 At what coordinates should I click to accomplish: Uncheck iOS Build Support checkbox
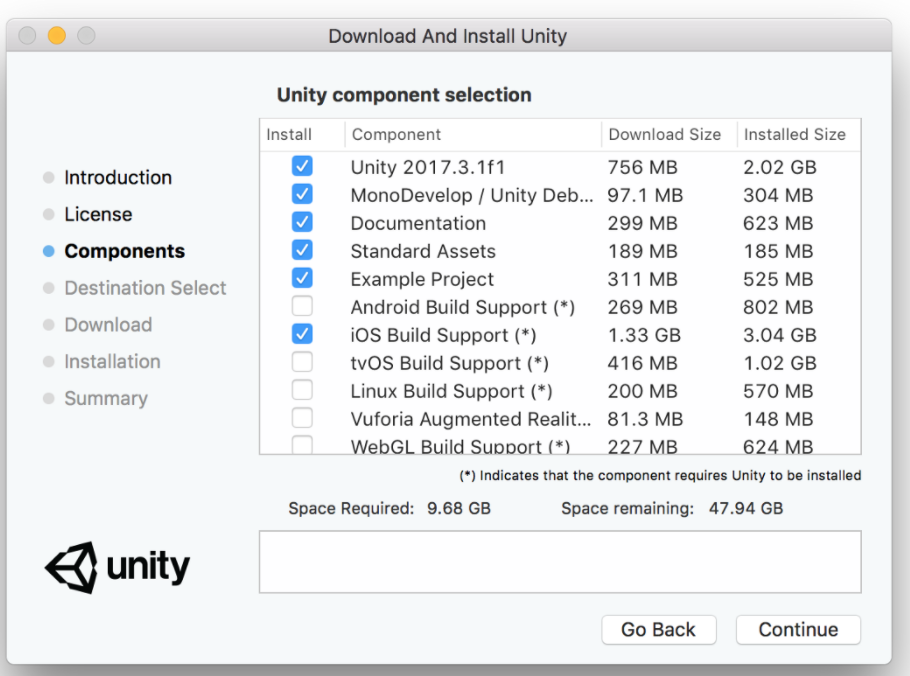(302, 334)
